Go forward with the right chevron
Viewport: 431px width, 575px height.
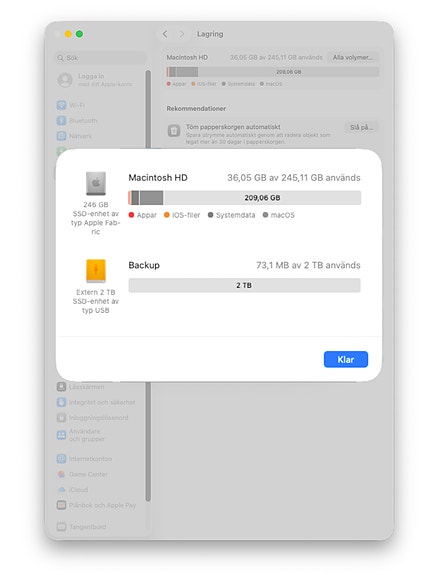pos(182,34)
